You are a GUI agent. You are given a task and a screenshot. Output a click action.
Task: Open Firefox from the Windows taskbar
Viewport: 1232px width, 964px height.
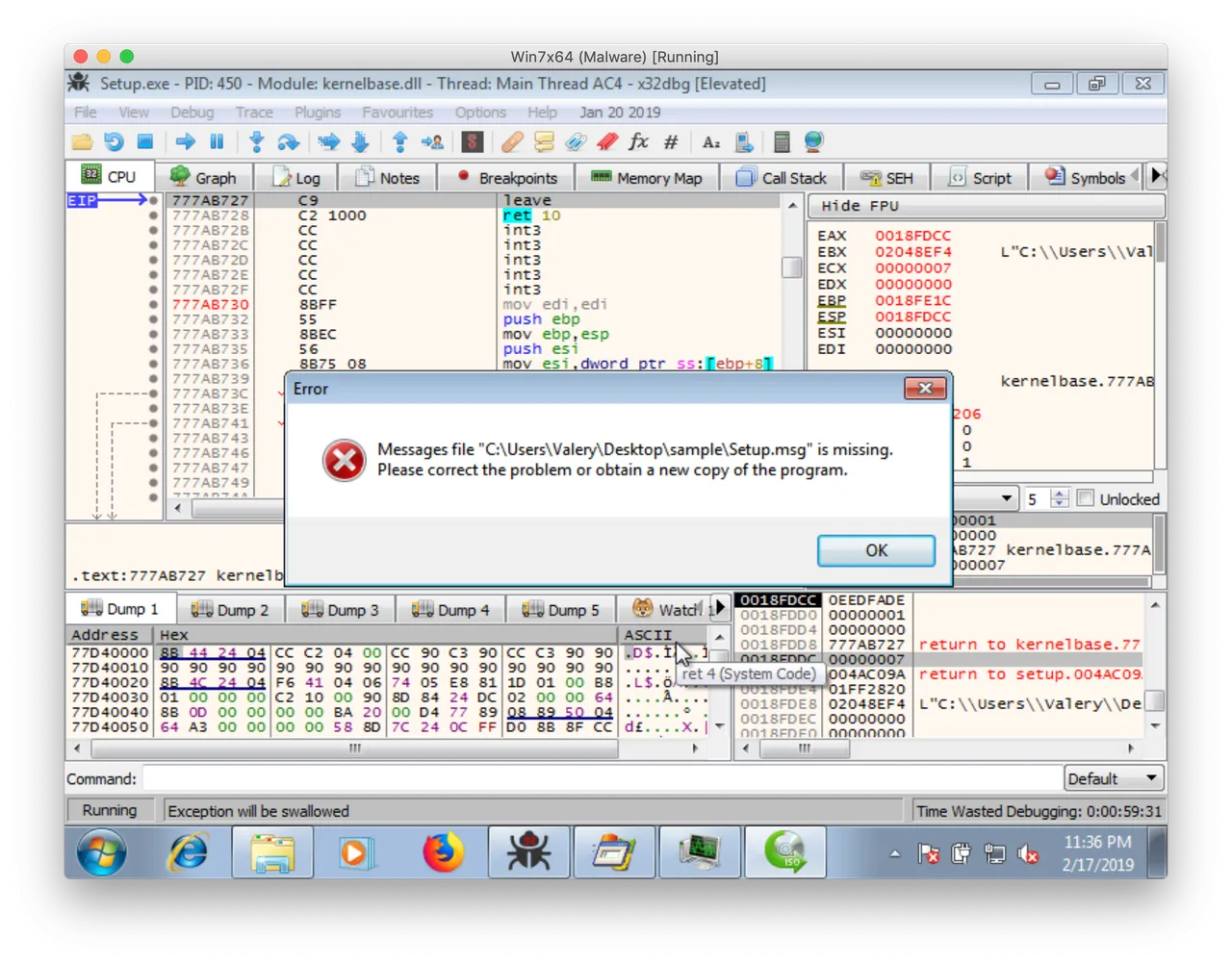(x=443, y=852)
